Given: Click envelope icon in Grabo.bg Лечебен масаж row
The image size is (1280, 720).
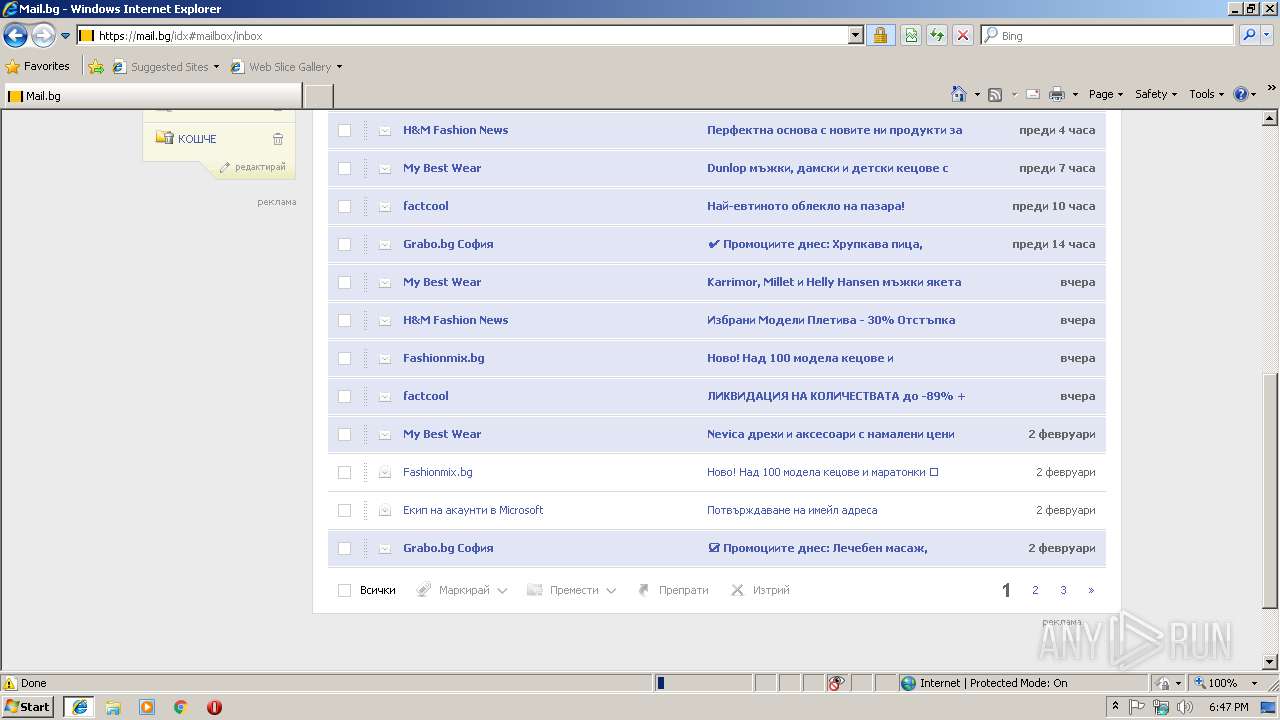Looking at the screenshot, I should (385, 548).
